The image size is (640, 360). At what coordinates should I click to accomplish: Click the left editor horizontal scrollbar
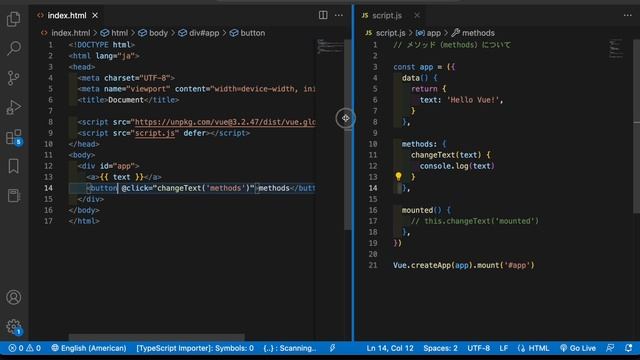point(156,338)
